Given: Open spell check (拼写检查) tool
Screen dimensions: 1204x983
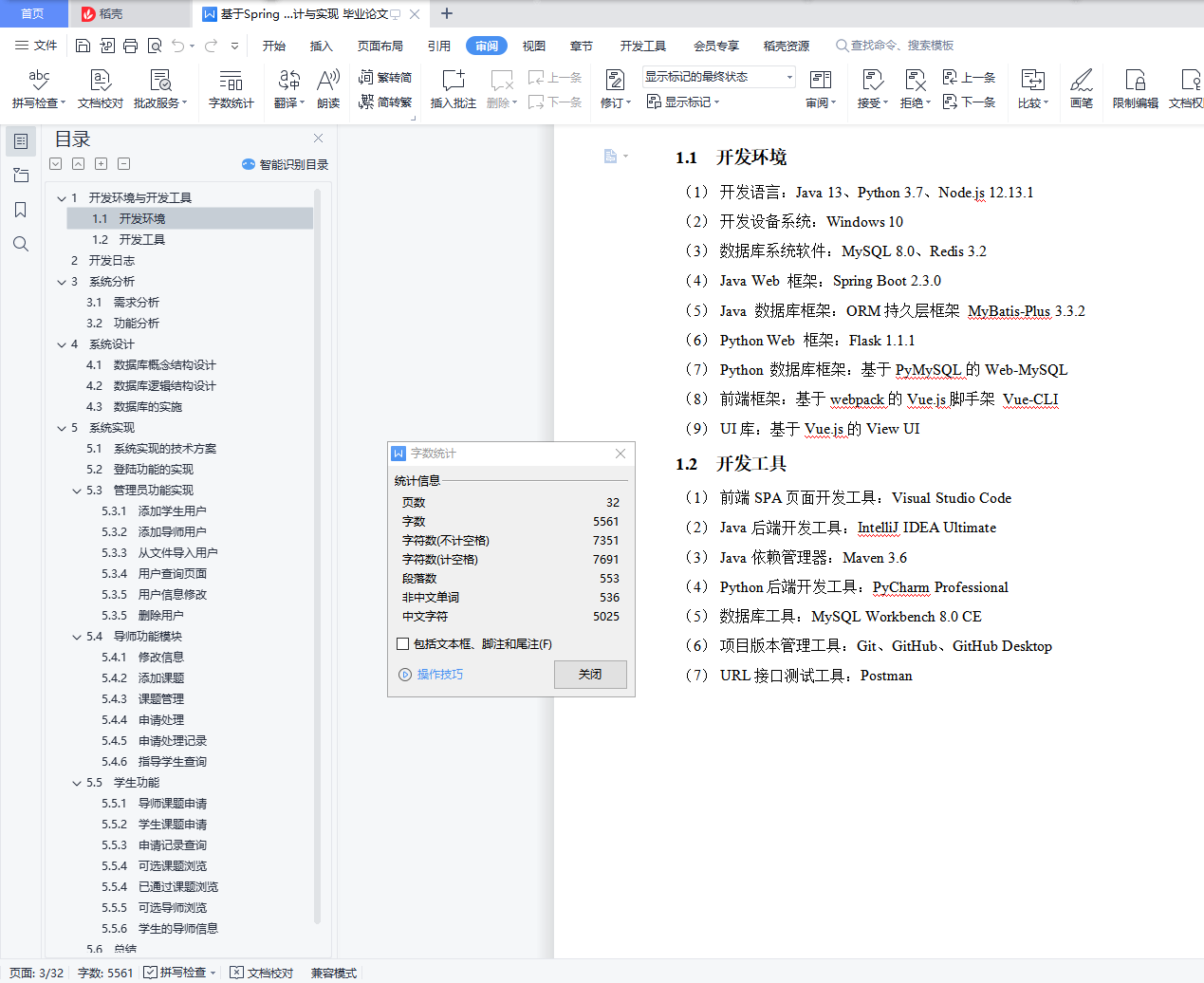Looking at the screenshot, I should point(39,89).
